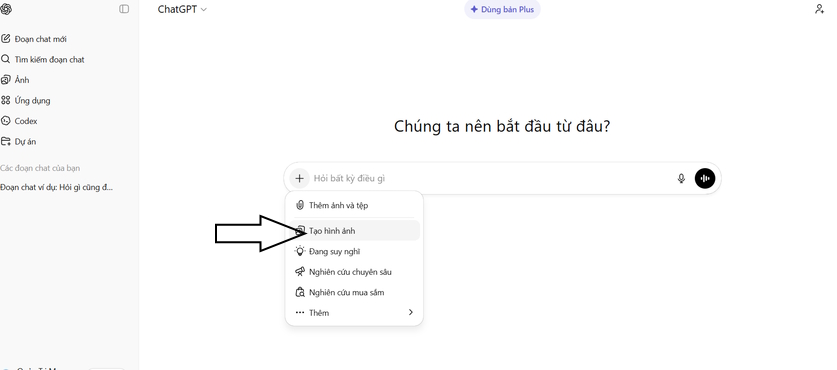The width and height of the screenshot is (837, 370).
Task: Select Nghiên cứu mua sắm menu option
Action: coord(354,292)
